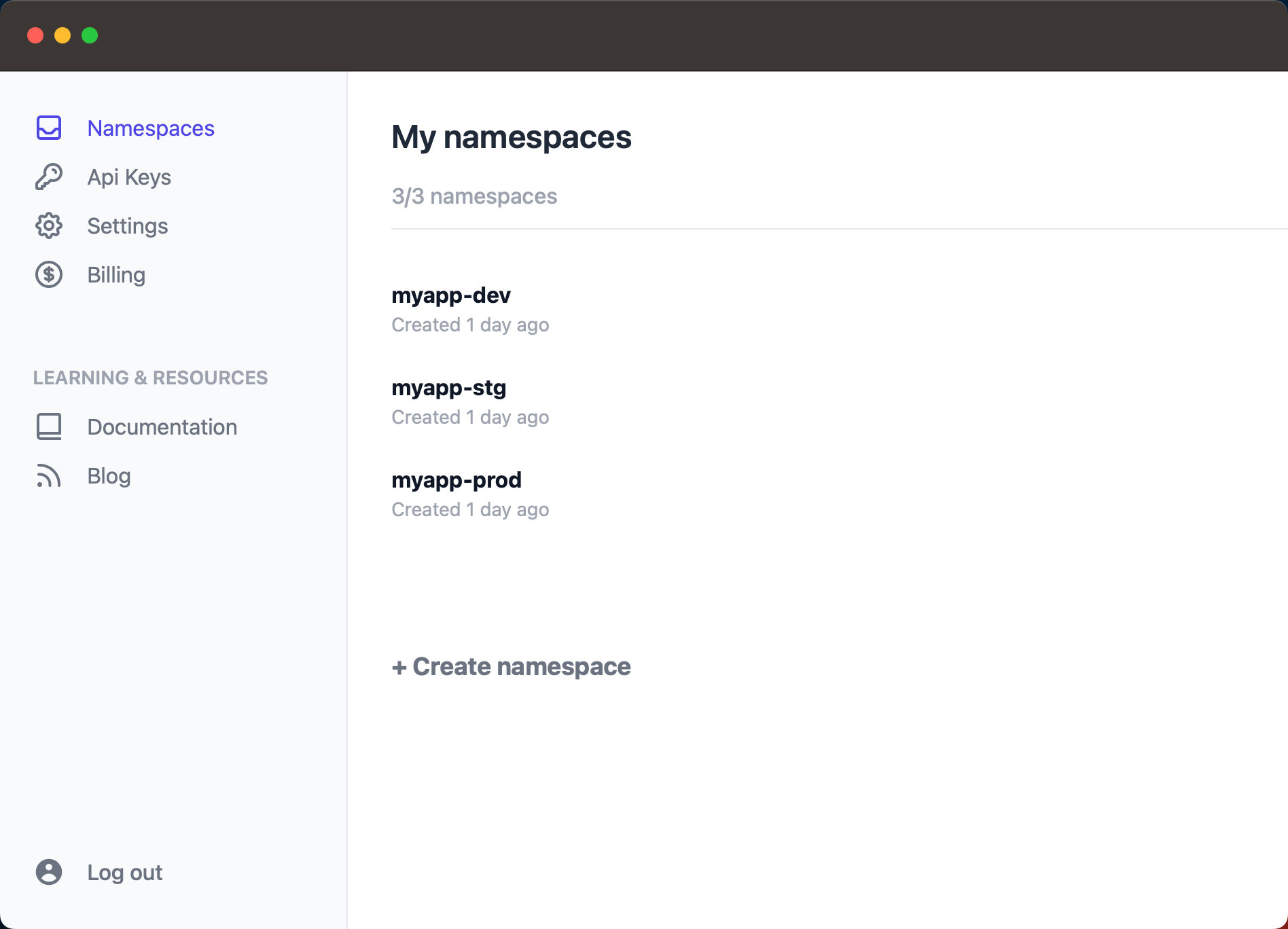
Task: Click the Namespaces inbox icon
Action: point(49,128)
